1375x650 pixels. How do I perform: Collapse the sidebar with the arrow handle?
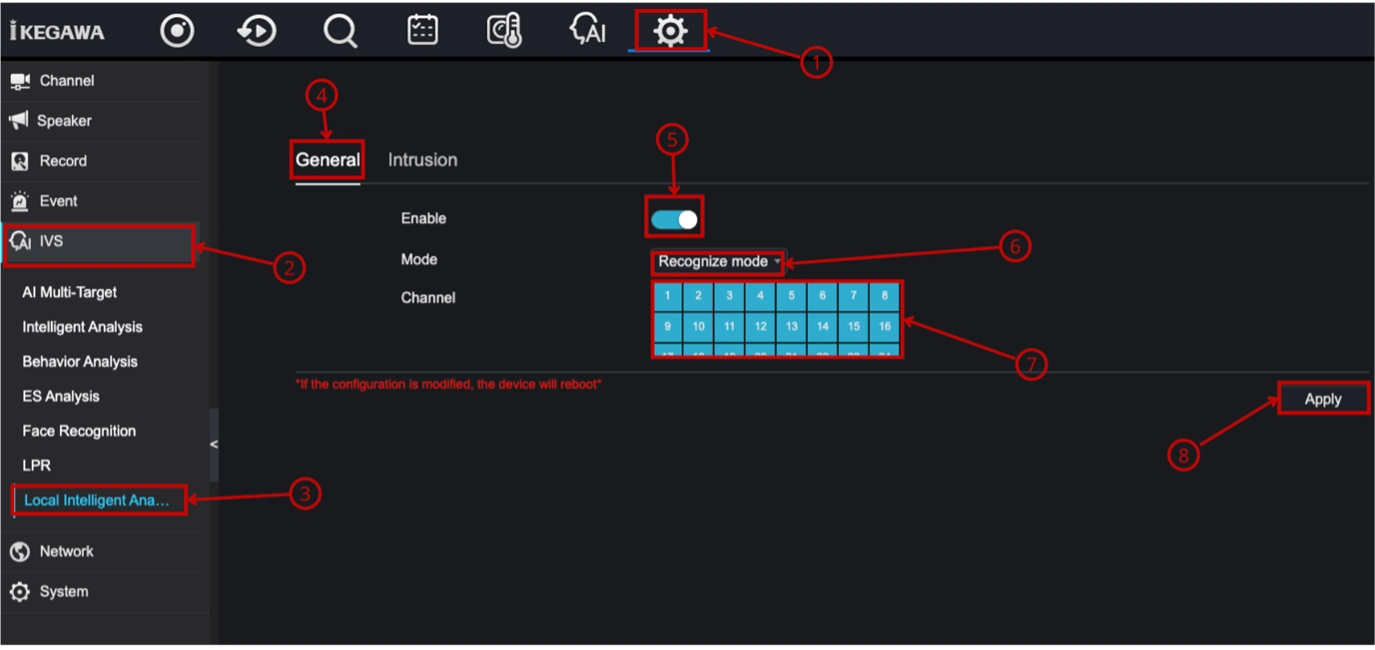click(214, 445)
